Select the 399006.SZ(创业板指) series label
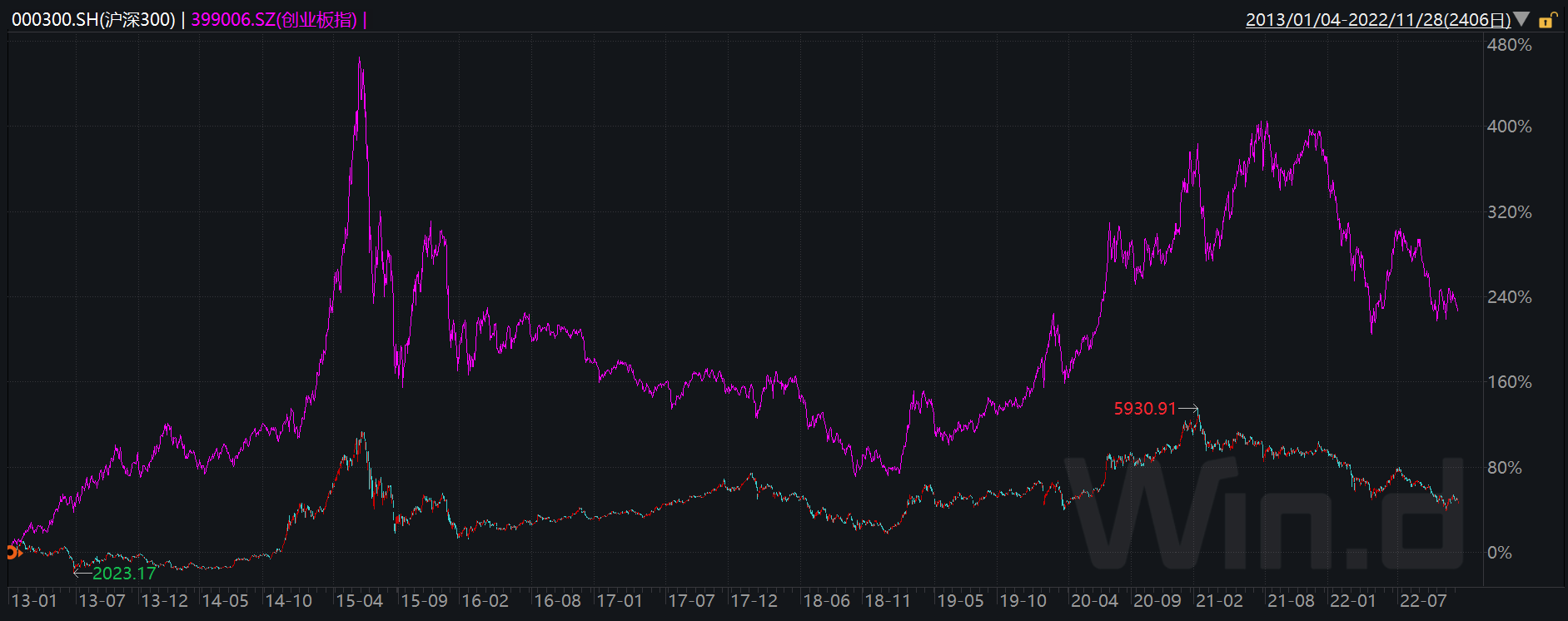The height and width of the screenshot is (621, 1568). (x=274, y=20)
